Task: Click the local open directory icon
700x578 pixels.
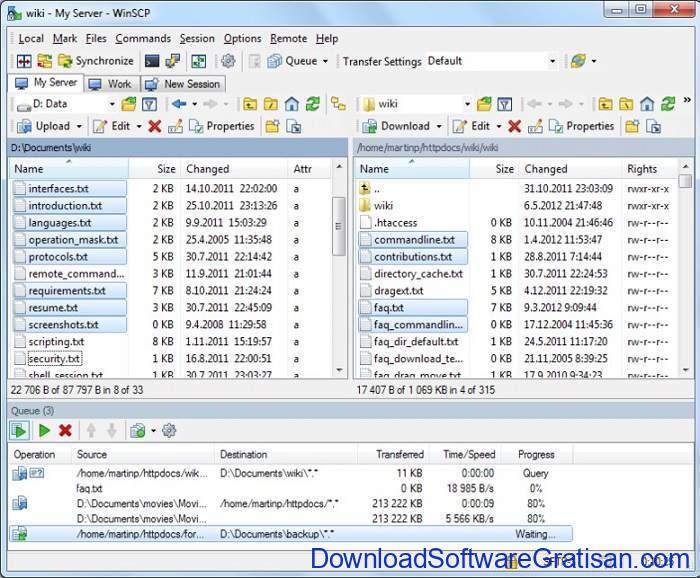Action: pos(129,104)
